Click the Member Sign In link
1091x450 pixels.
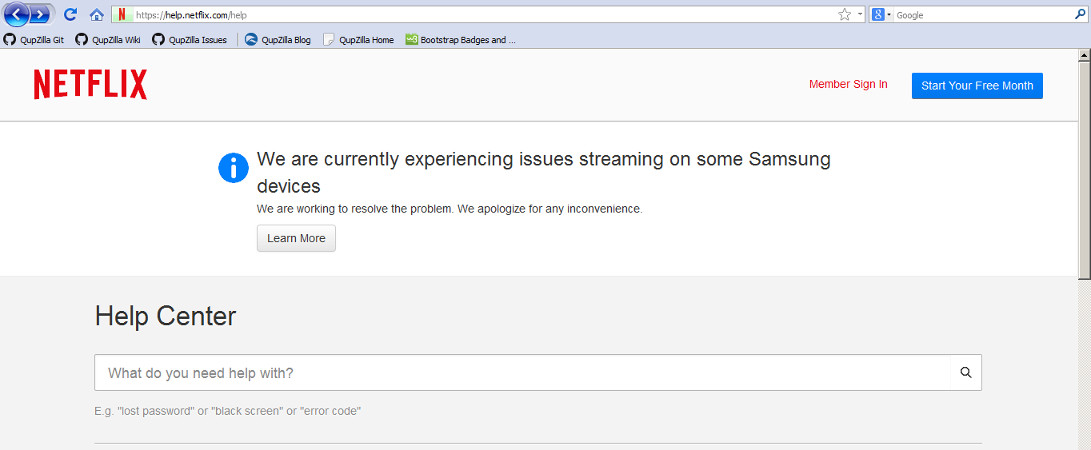(x=848, y=85)
